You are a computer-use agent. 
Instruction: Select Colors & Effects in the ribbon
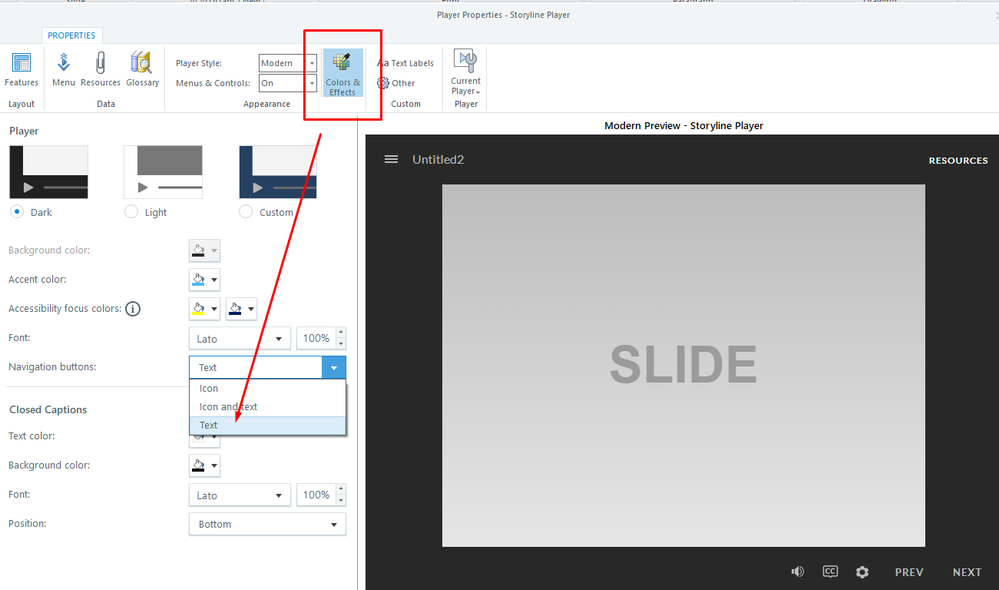tap(343, 73)
